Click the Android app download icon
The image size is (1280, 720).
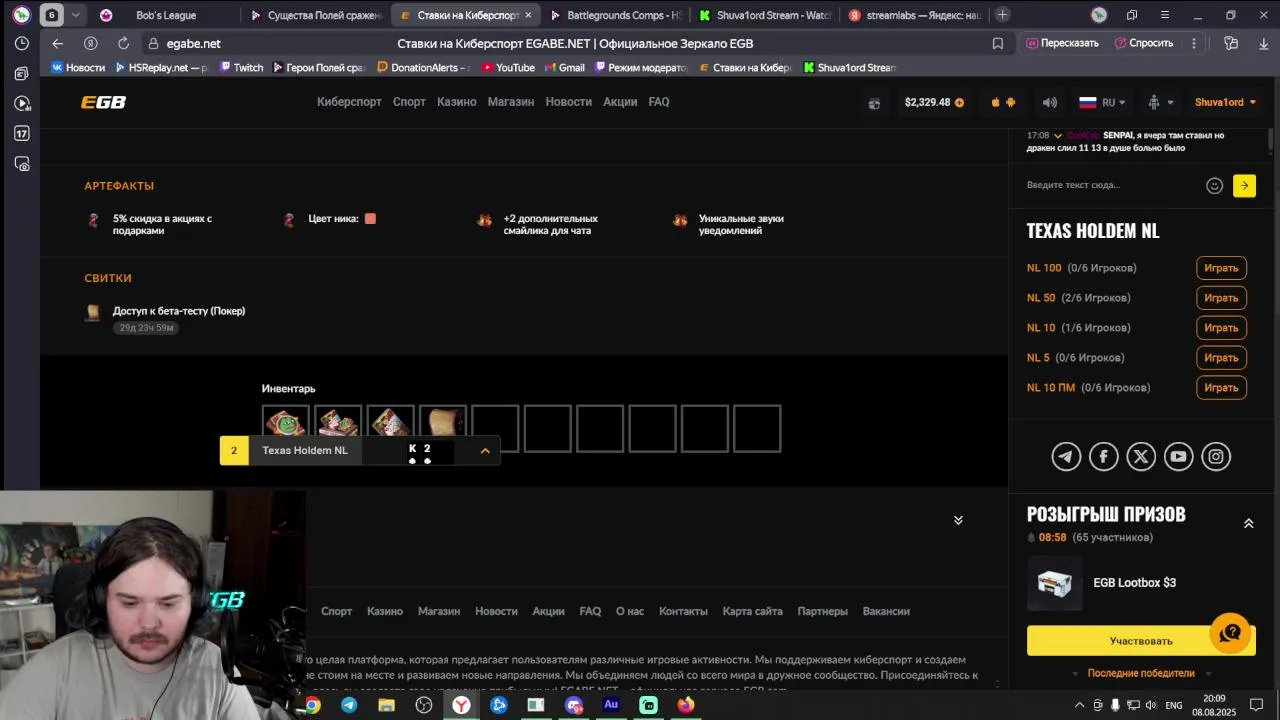point(1011,102)
